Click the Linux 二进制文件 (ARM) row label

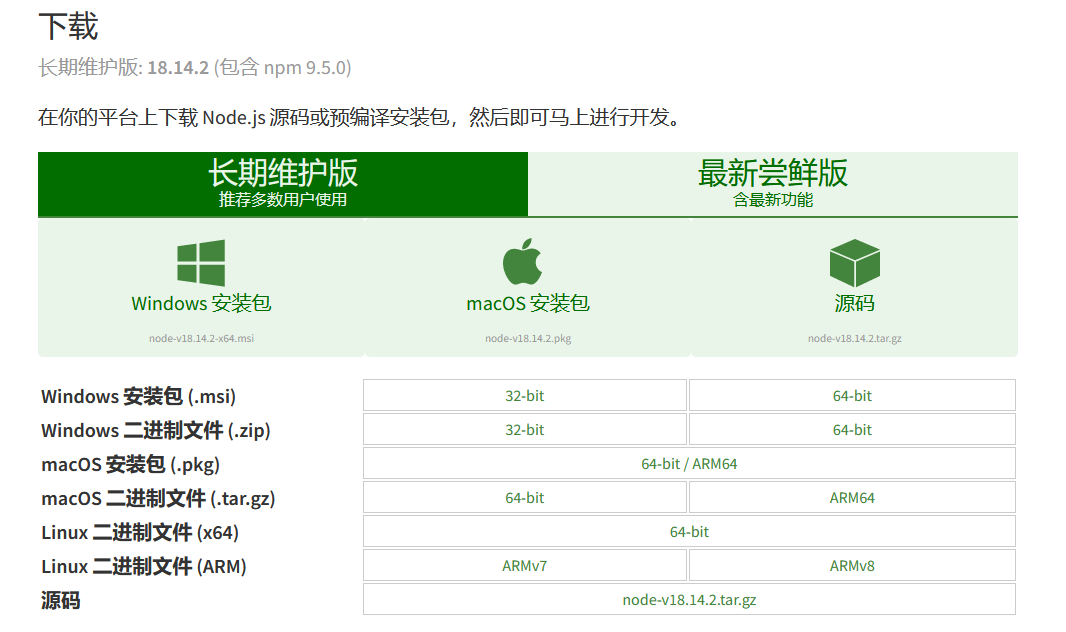(143, 566)
